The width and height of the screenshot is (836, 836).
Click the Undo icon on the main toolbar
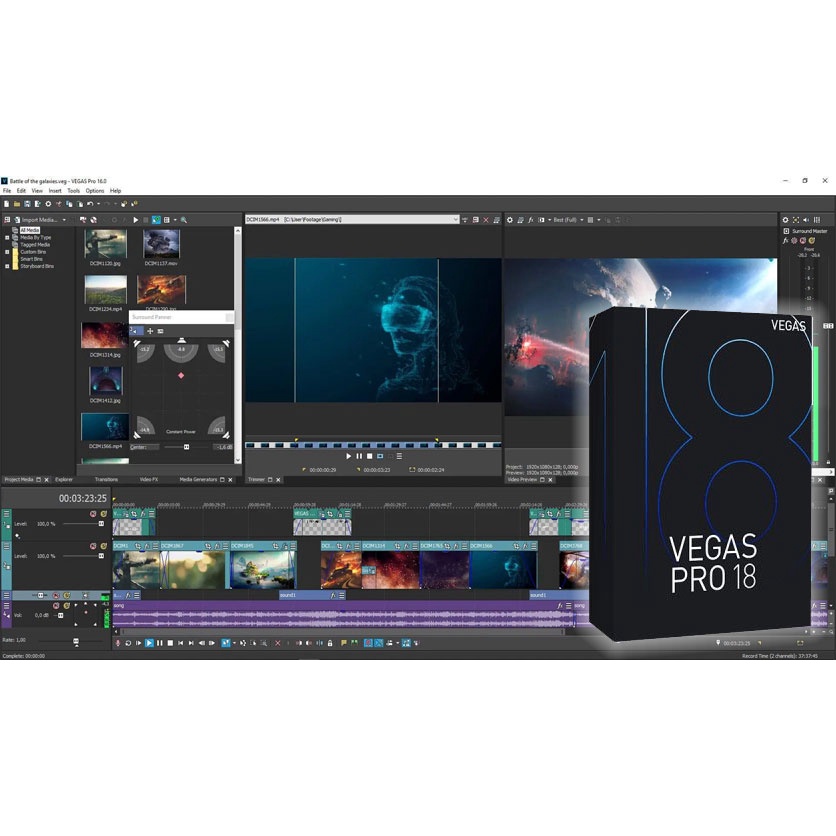coord(90,203)
